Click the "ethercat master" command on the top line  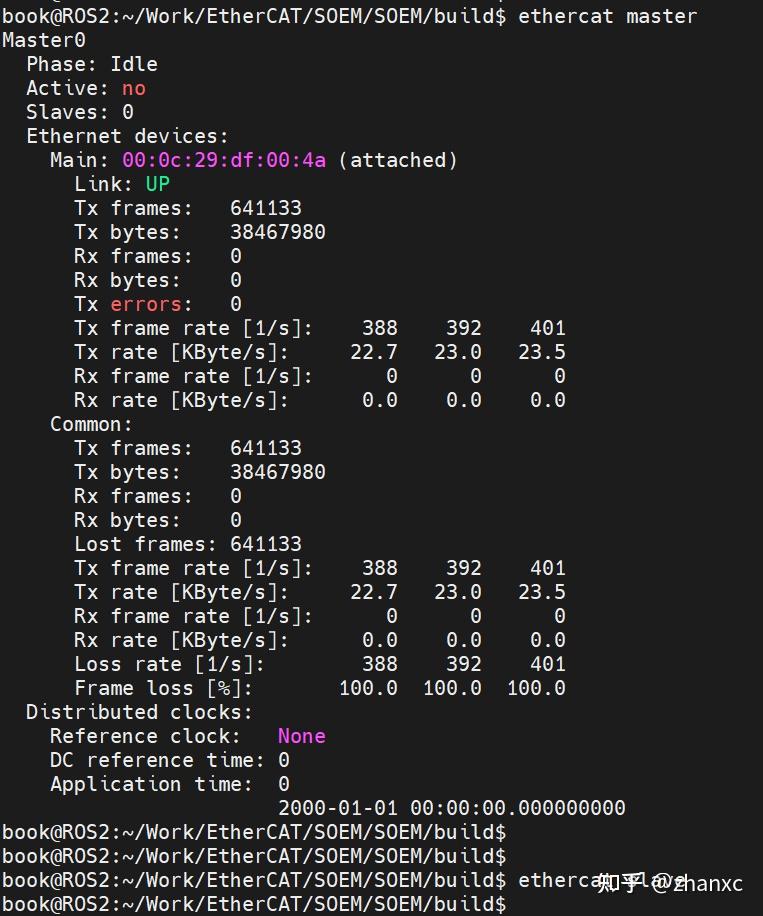click(607, 16)
